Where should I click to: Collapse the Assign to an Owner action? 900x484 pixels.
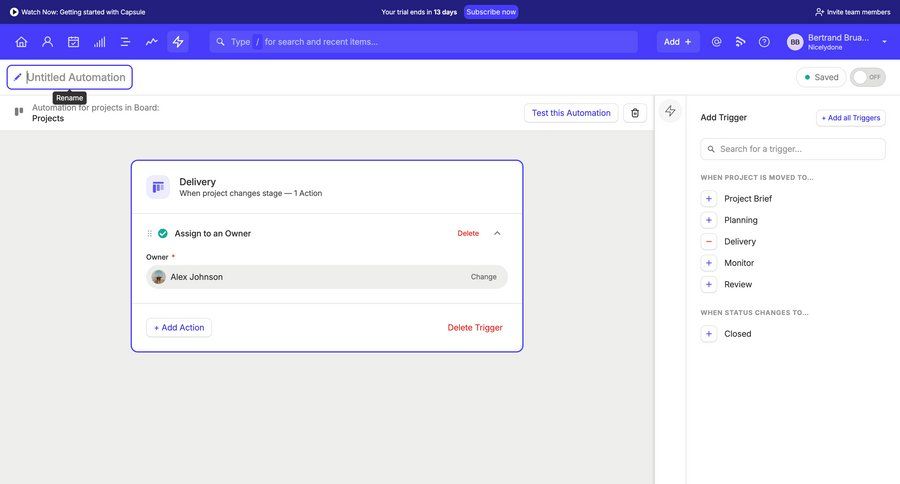tap(497, 233)
